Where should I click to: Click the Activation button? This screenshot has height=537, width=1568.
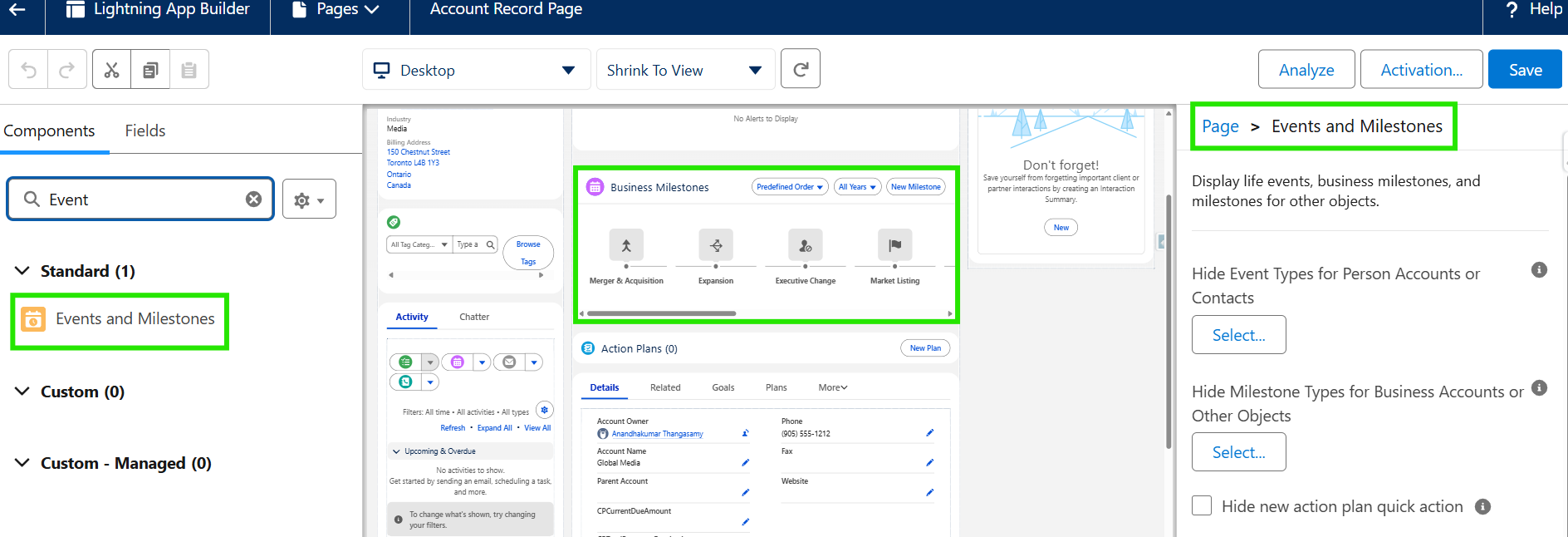1421,70
